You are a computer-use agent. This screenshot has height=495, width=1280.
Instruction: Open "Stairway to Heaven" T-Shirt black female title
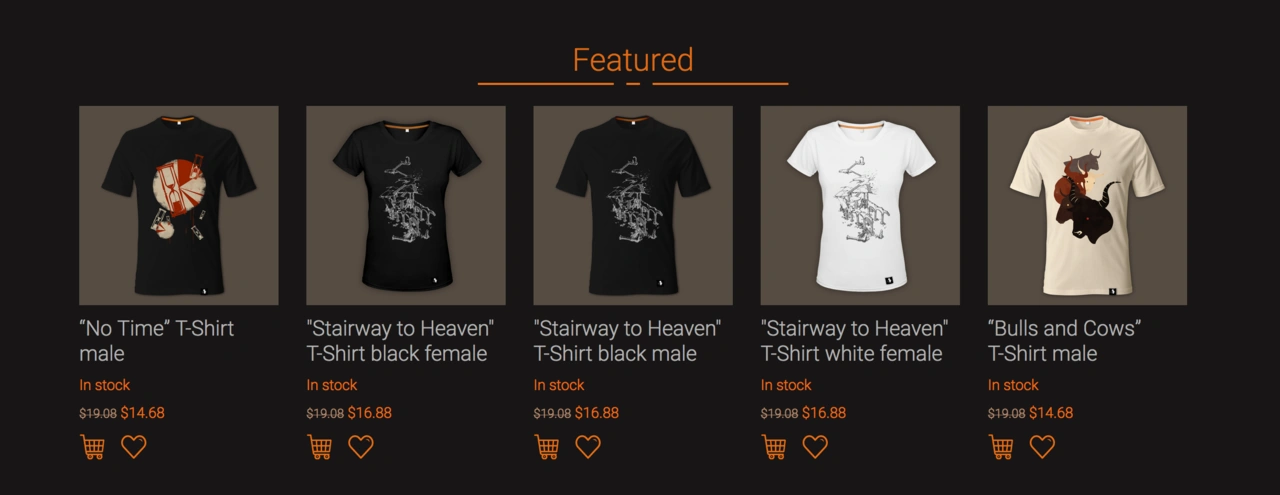(400, 341)
